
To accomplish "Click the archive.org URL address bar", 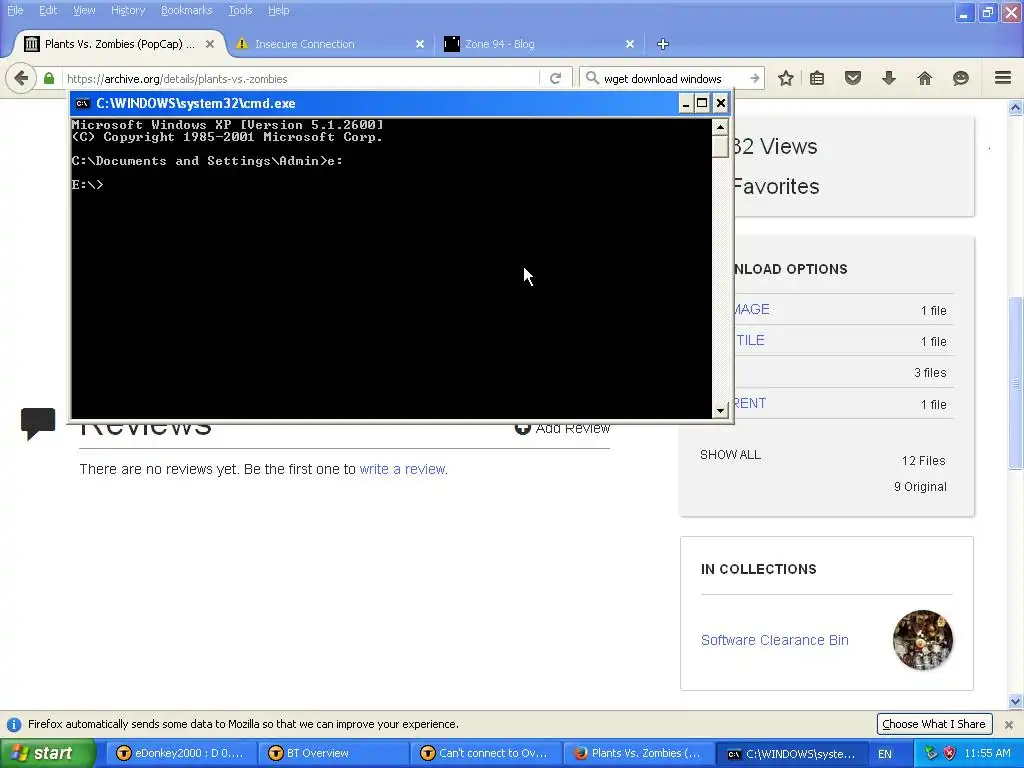I will (300, 78).
